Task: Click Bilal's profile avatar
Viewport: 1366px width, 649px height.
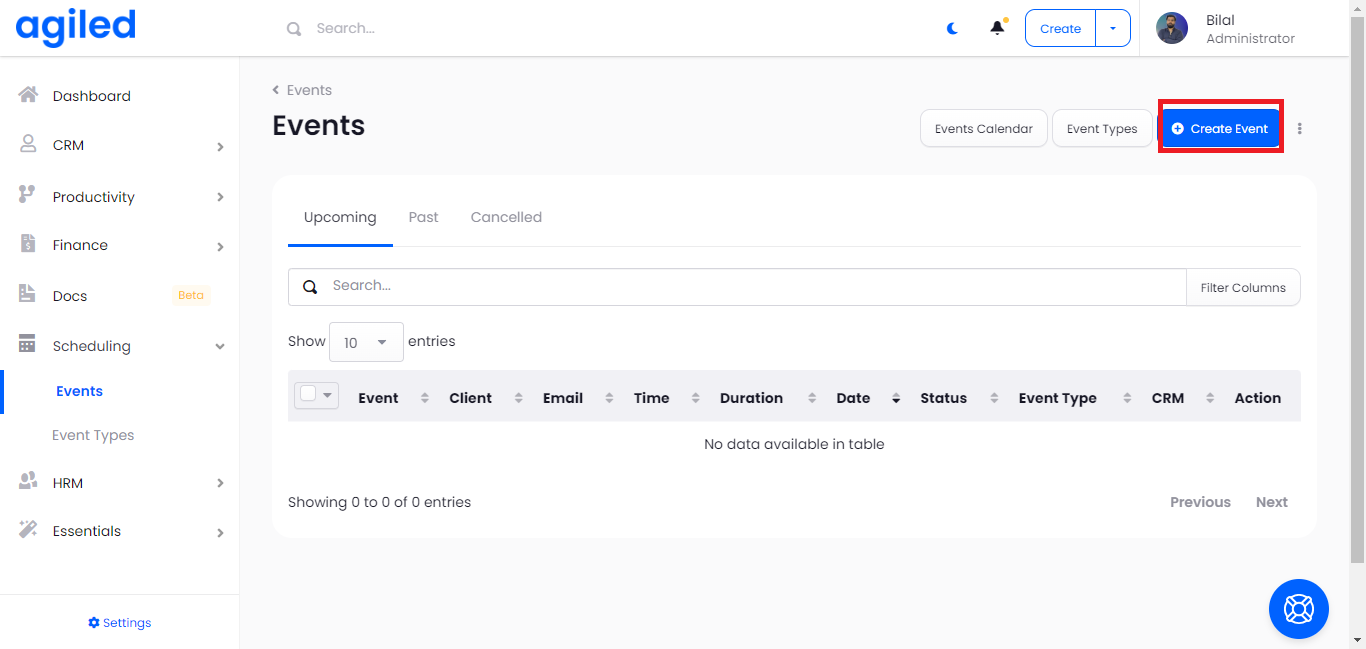Action: (1171, 28)
